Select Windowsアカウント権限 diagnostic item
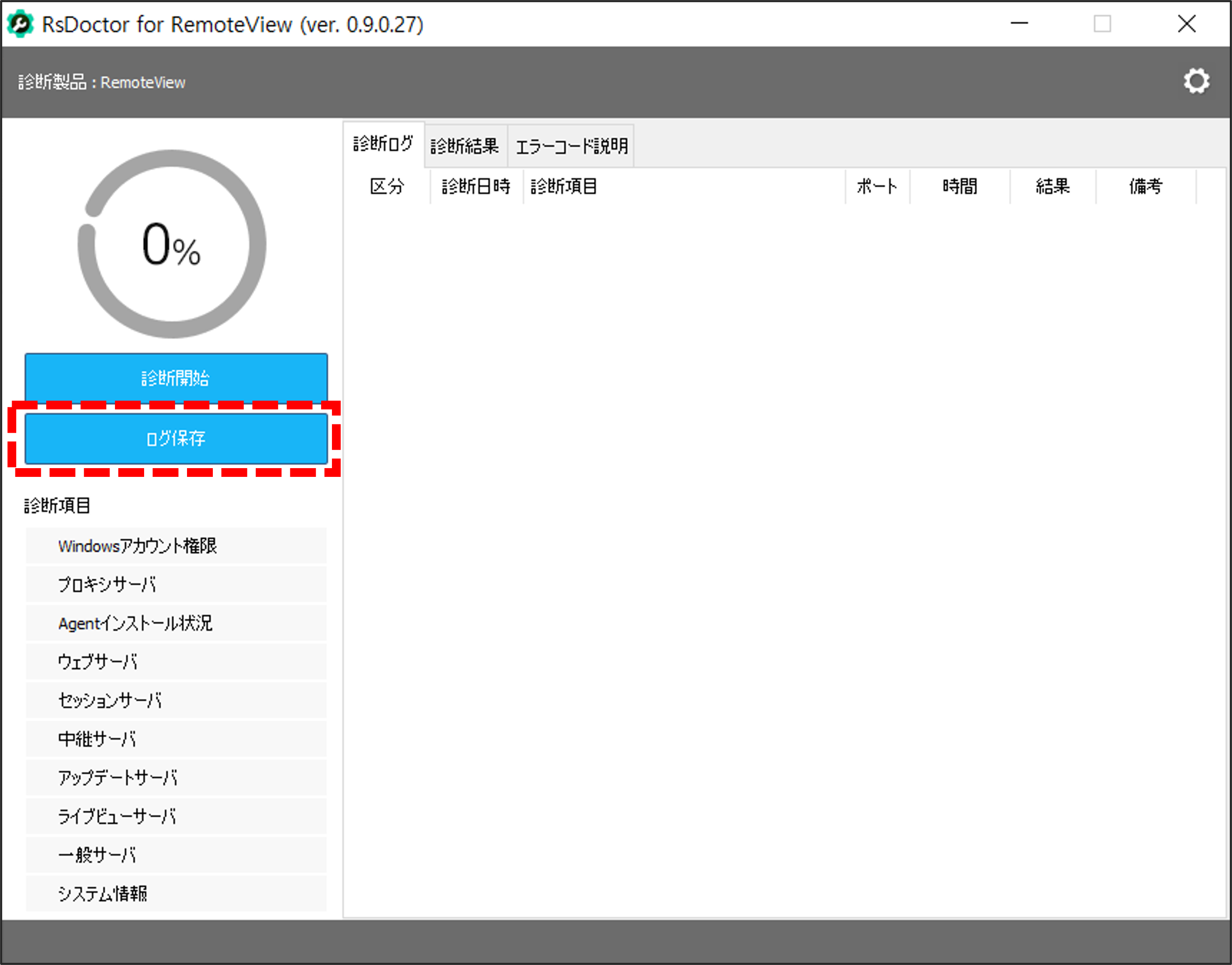The image size is (1232, 965). 176,546
